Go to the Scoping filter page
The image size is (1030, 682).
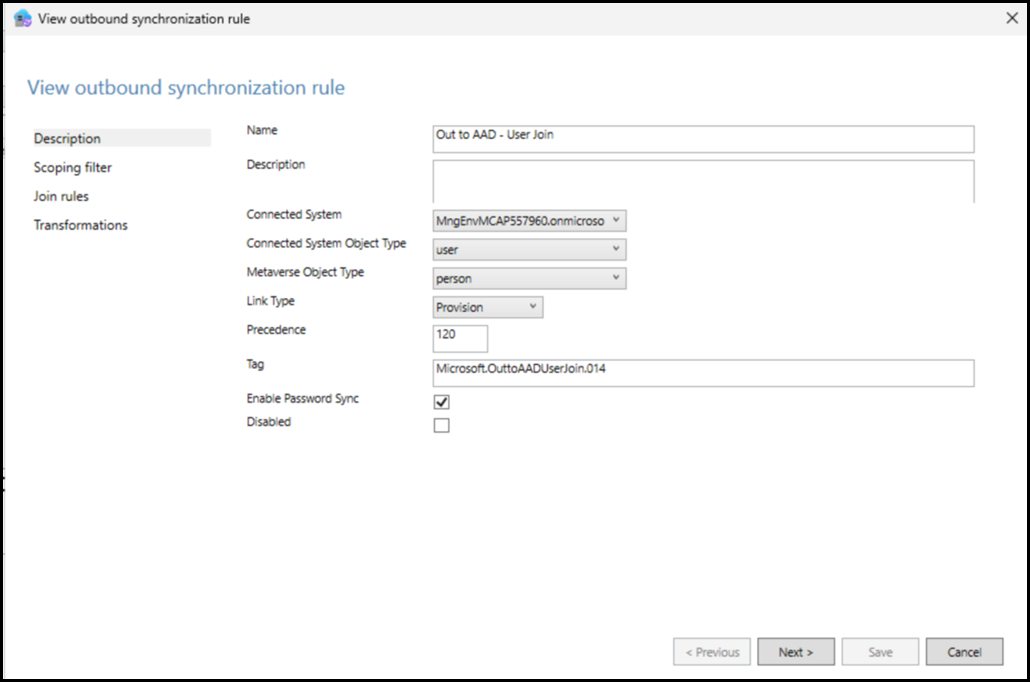[73, 168]
